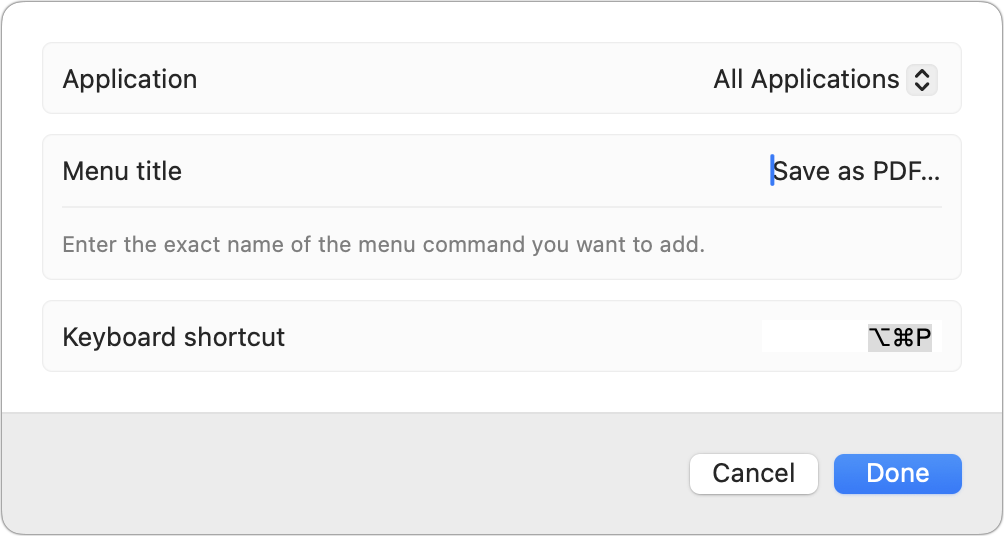Click the "Keyboard shortcut" label
The image size is (1004, 536).
point(174,337)
